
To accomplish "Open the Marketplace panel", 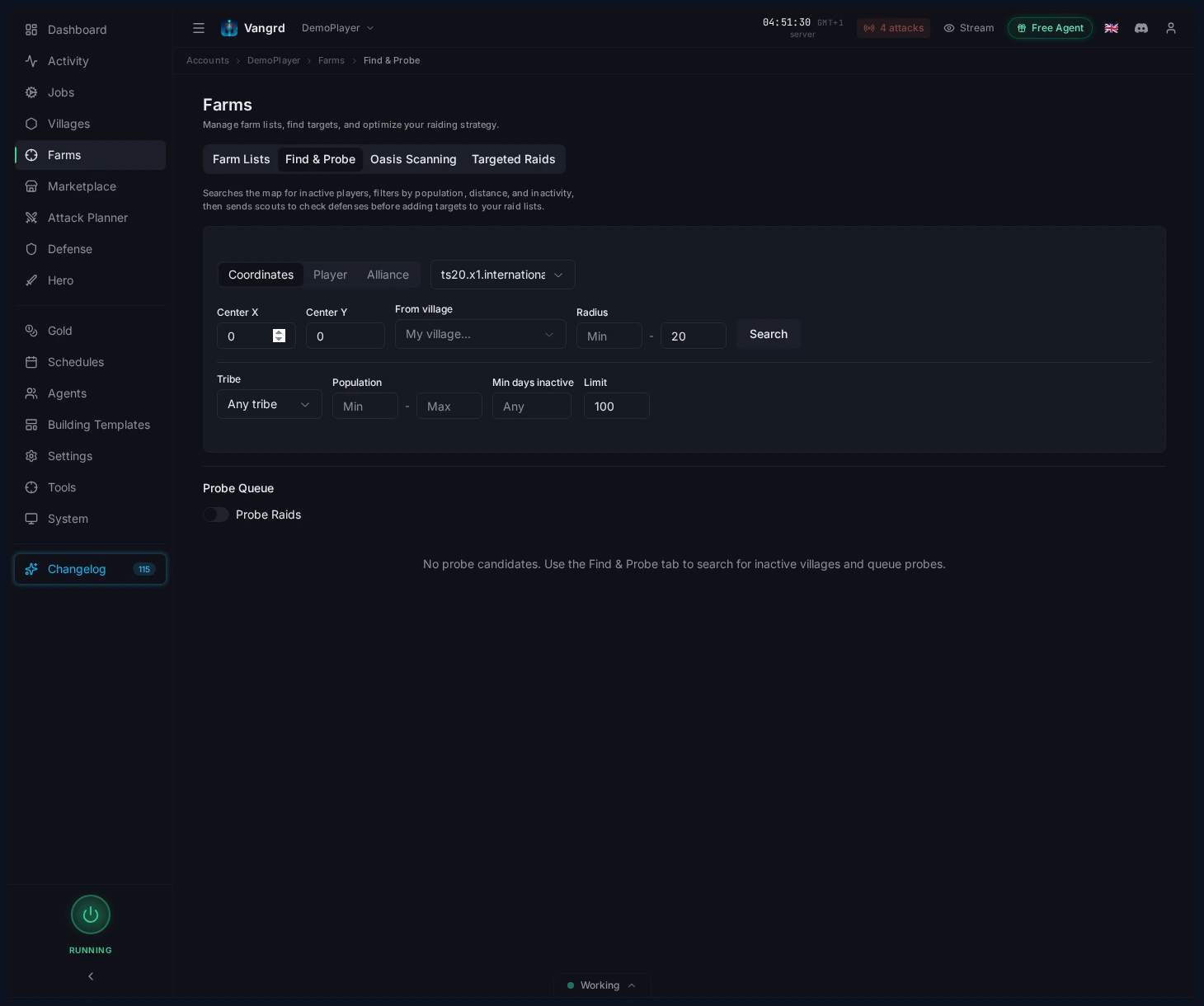I will tap(82, 186).
